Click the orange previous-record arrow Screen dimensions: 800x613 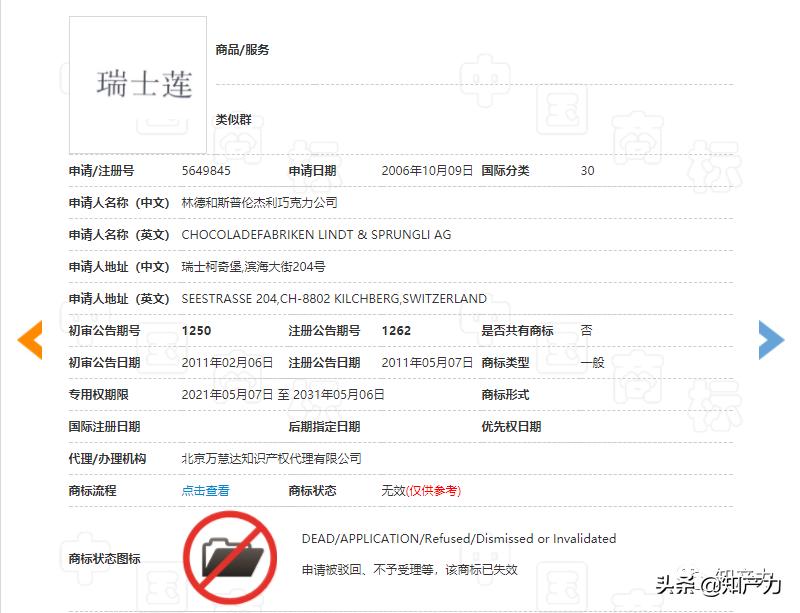(28, 340)
